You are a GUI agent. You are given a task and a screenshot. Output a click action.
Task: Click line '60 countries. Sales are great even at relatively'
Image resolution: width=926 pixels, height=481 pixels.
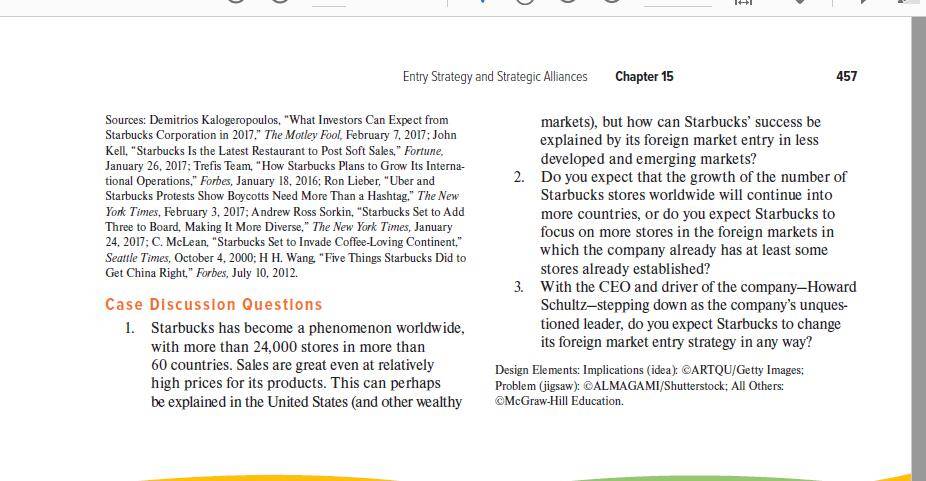tap(292, 365)
